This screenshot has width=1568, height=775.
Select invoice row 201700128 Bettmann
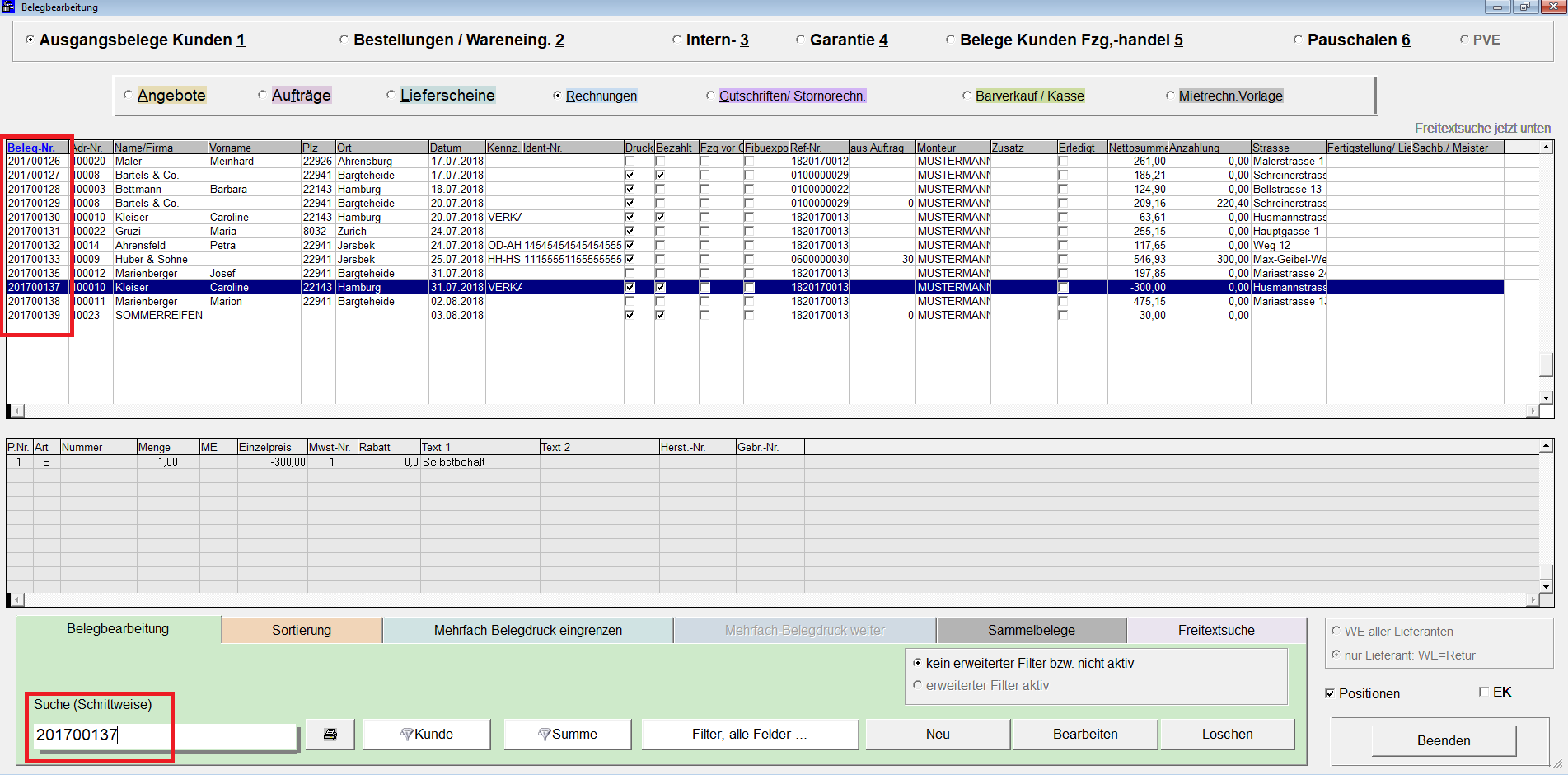[755, 190]
